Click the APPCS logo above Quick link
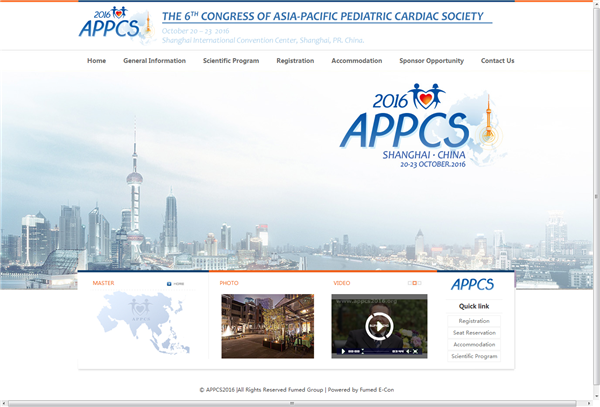600x407 pixels. 474,284
